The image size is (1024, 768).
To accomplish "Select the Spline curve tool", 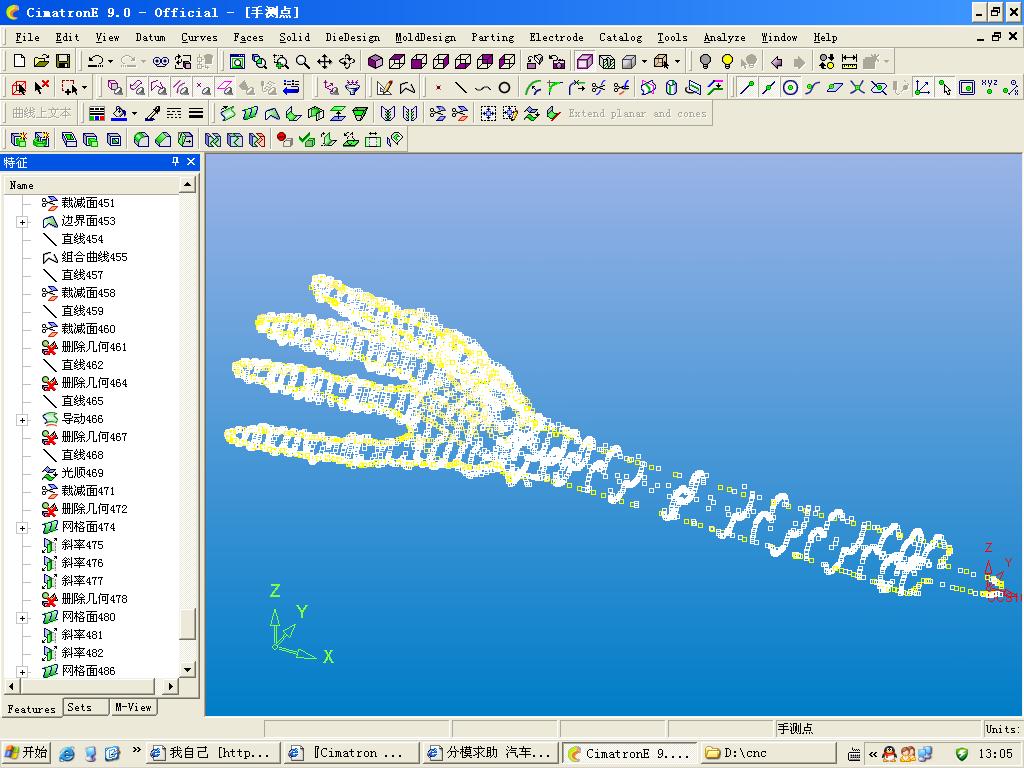I will click(483, 88).
